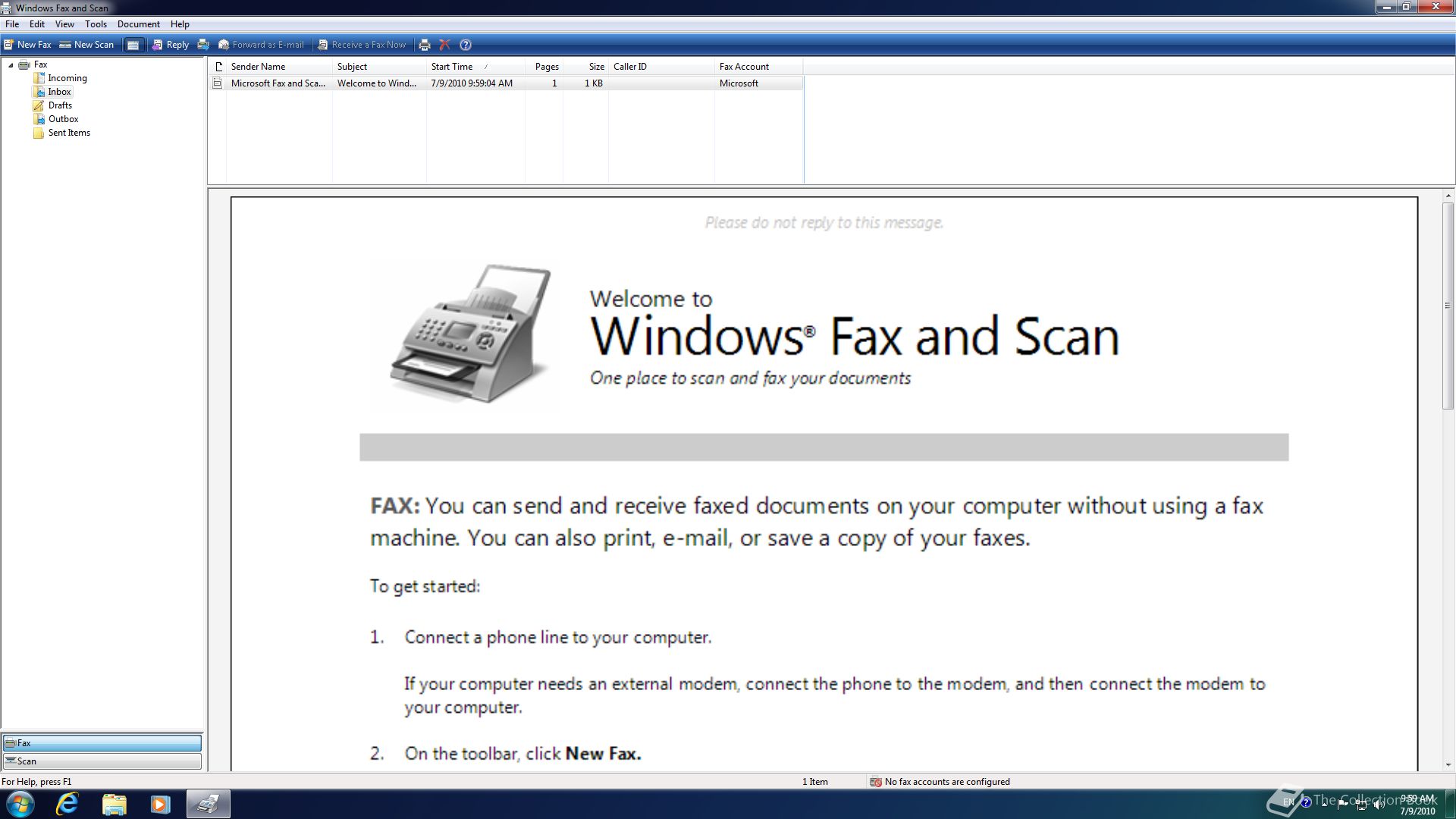Viewport: 1456px width, 819px height.
Task: Open the View menu
Action: click(64, 24)
